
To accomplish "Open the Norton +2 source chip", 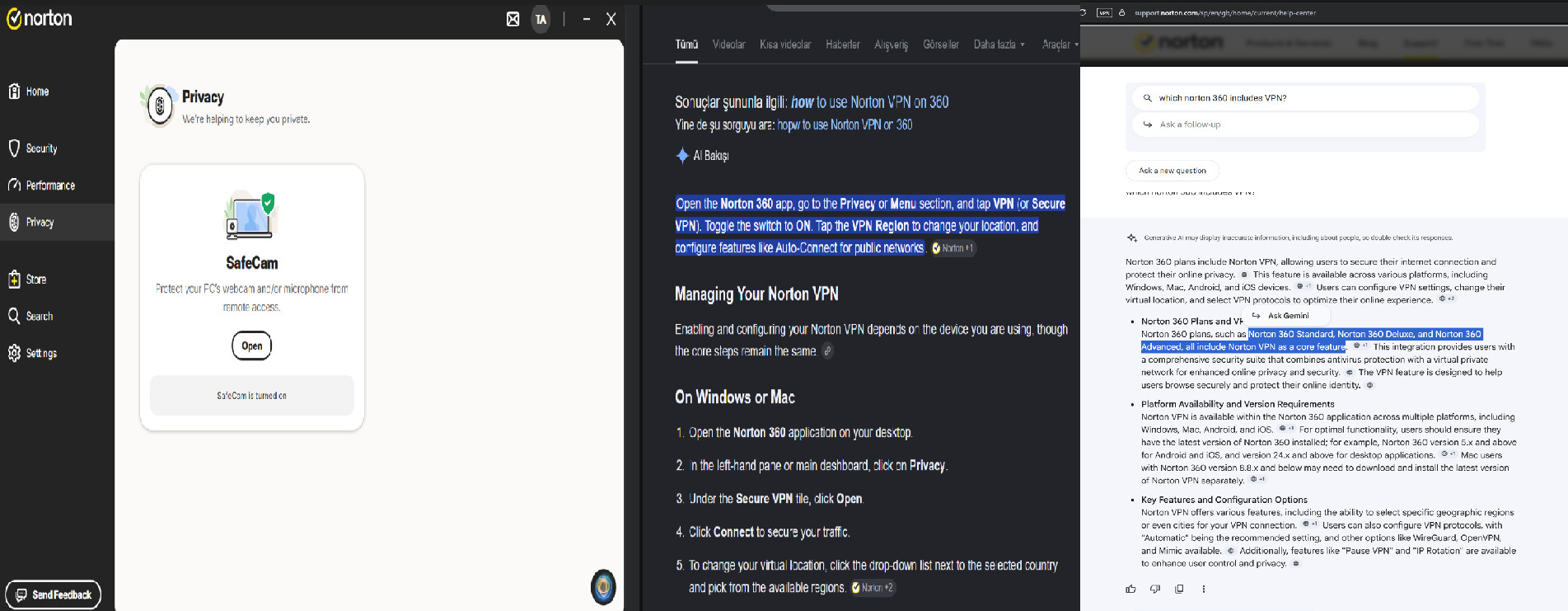I will pos(873,588).
